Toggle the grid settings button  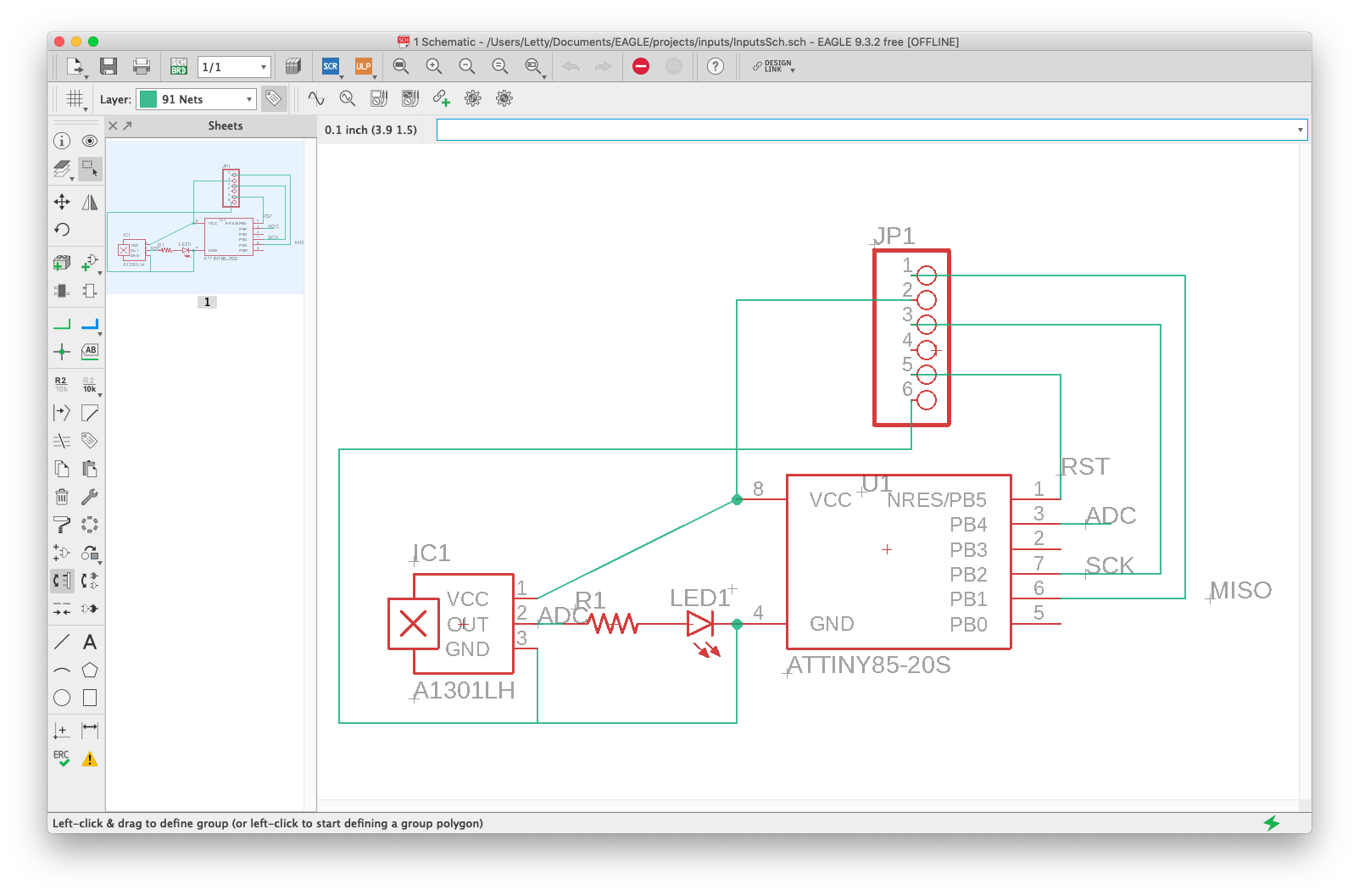(x=75, y=99)
